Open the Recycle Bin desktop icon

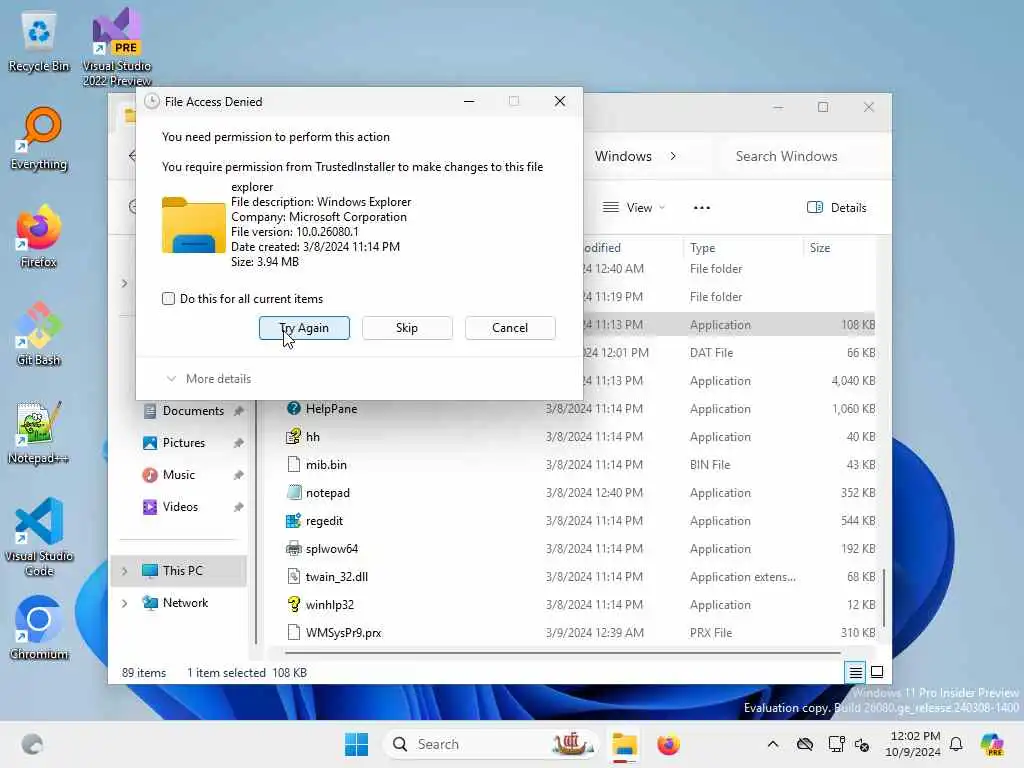pyautogui.click(x=39, y=41)
